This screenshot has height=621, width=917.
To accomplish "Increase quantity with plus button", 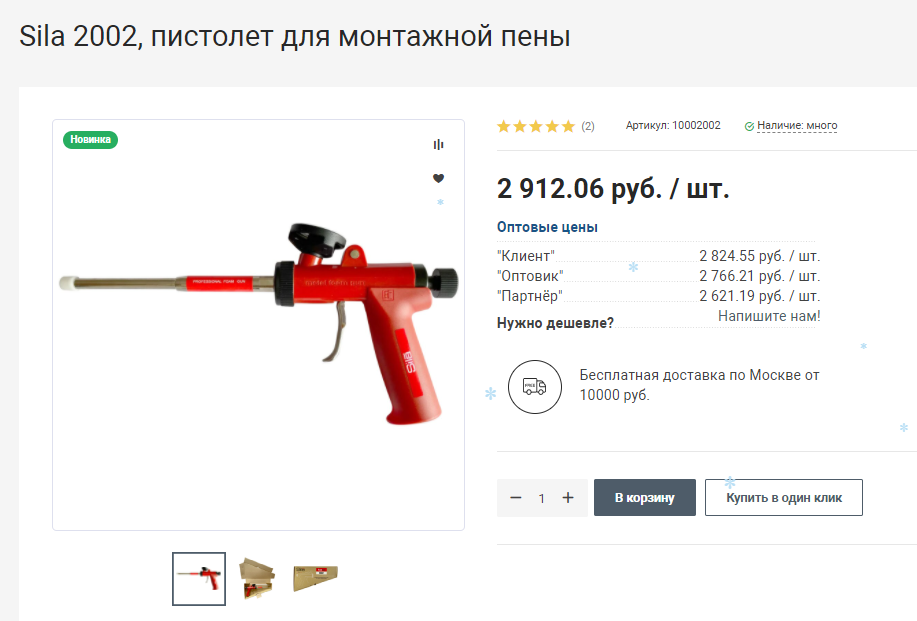I will coord(568,498).
